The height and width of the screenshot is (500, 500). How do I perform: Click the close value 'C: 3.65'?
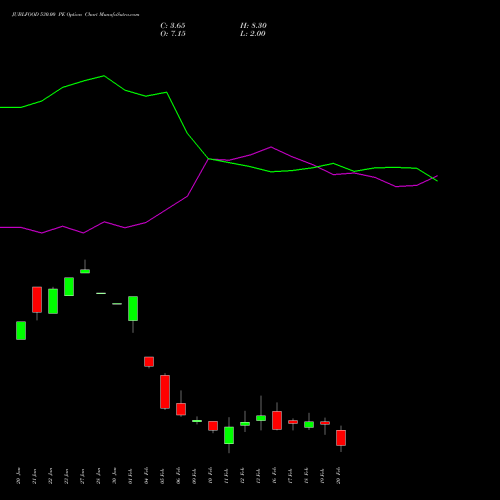point(173,26)
